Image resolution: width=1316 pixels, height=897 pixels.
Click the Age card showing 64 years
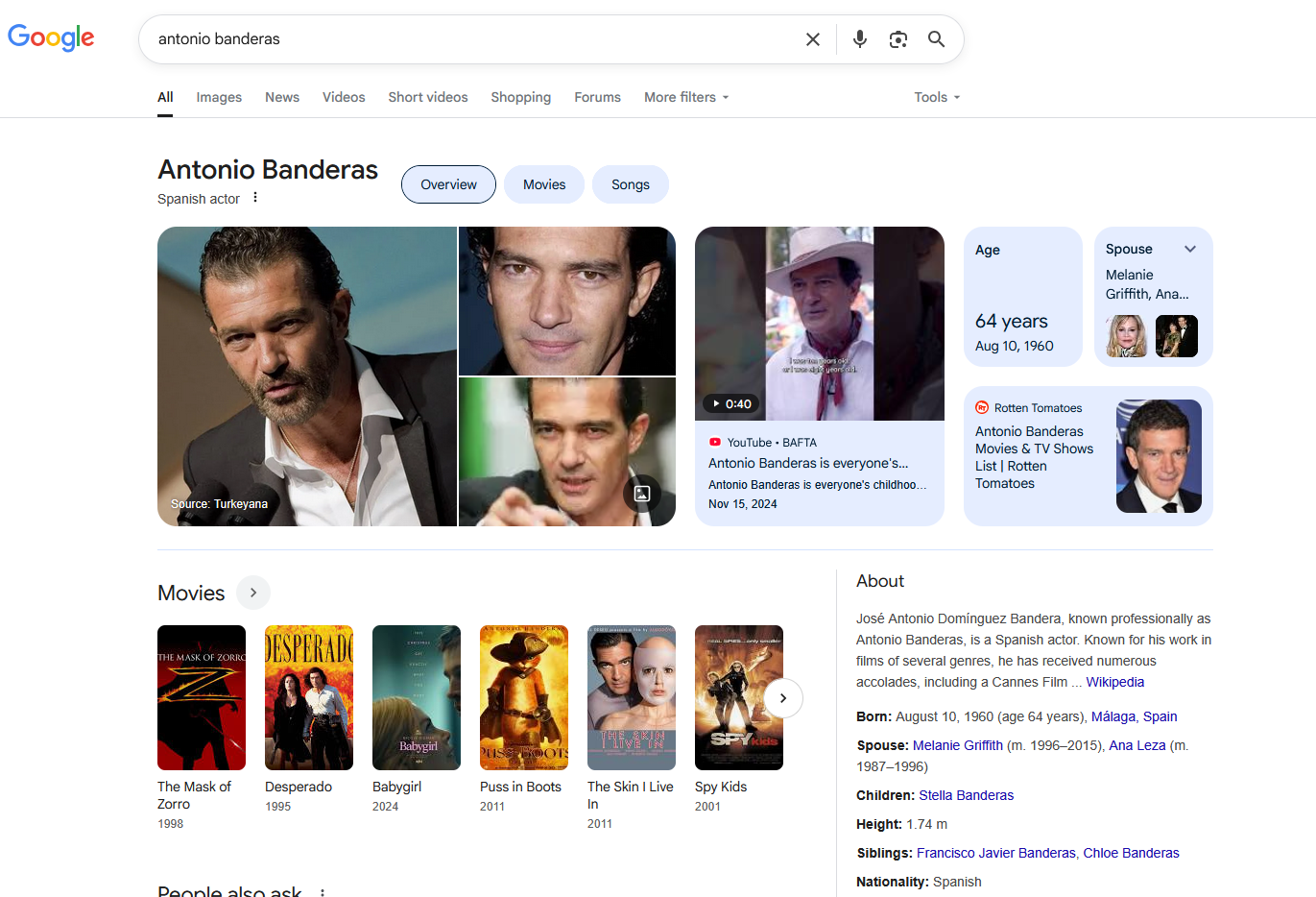click(1023, 297)
